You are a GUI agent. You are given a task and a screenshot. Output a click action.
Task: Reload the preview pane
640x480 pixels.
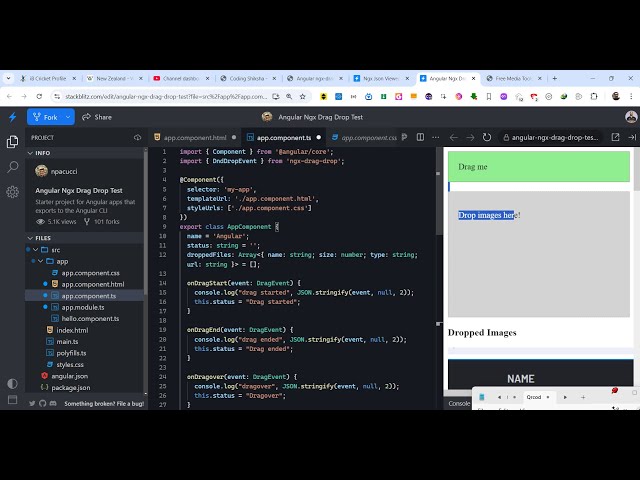[x=487, y=137]
